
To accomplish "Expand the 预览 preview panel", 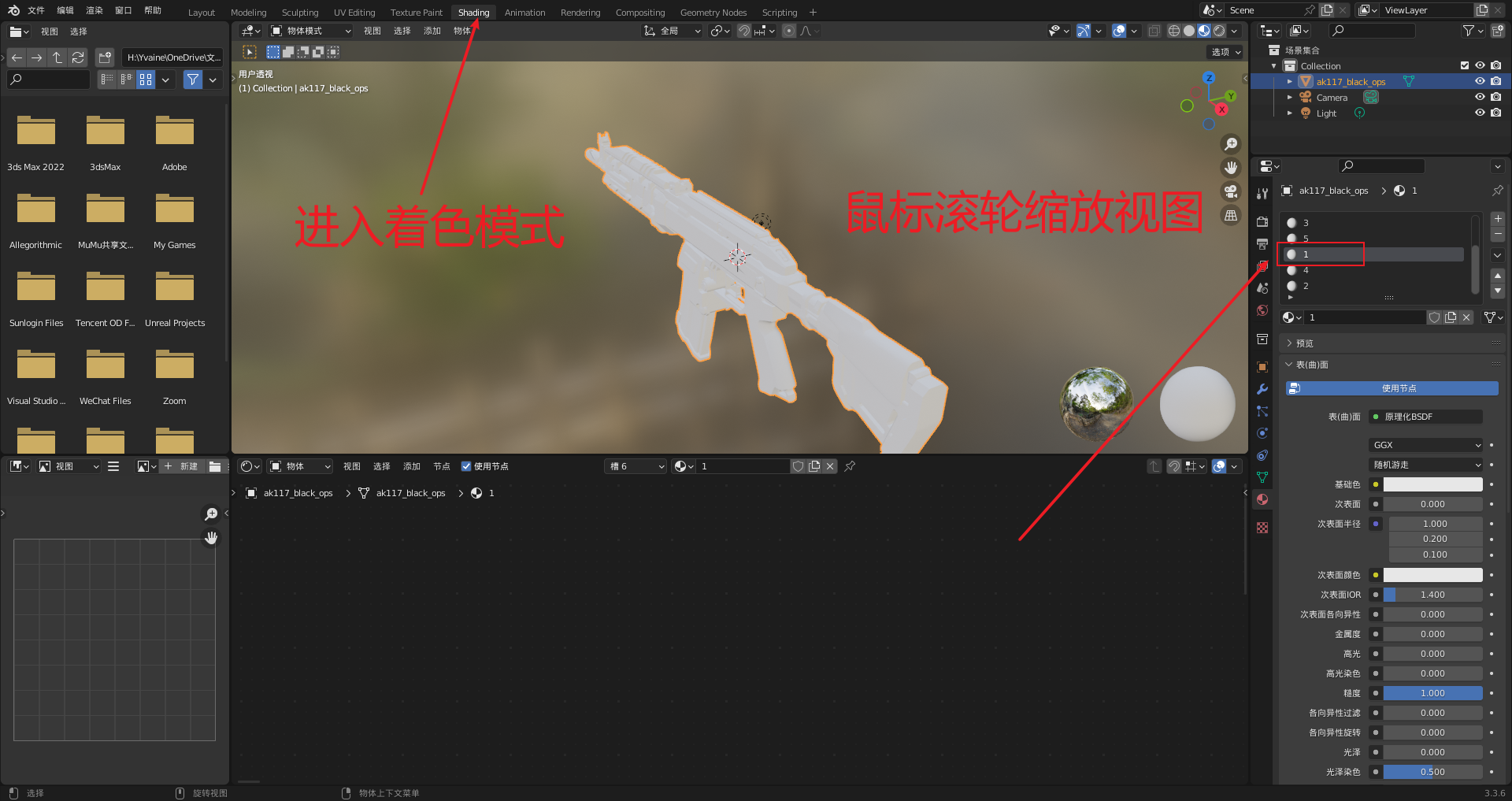I will (x=1305, y=343).
